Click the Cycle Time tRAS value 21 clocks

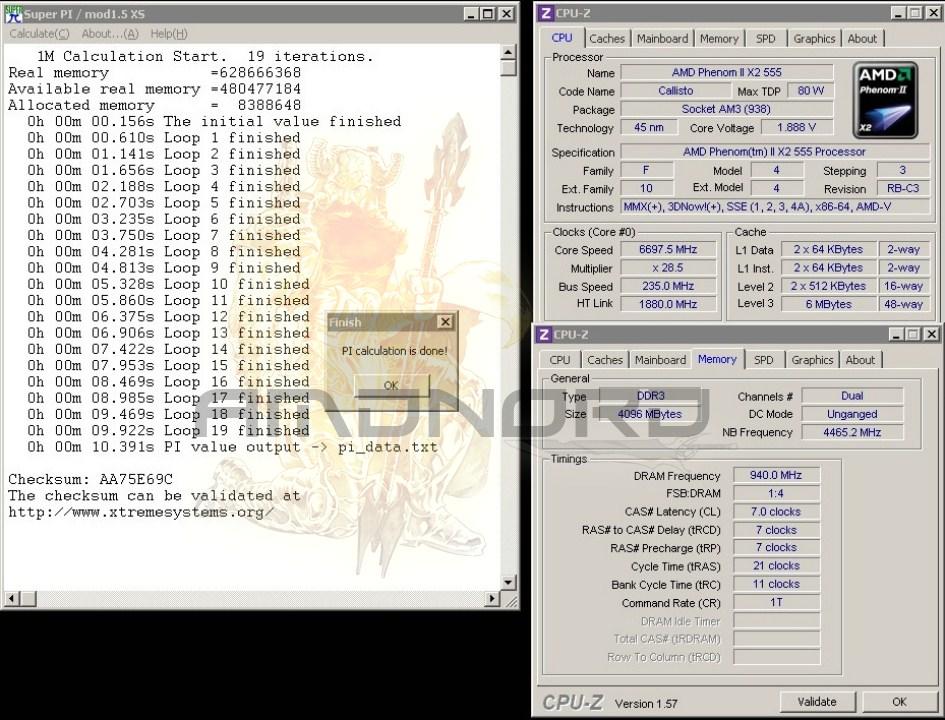(x=776, y=566)
